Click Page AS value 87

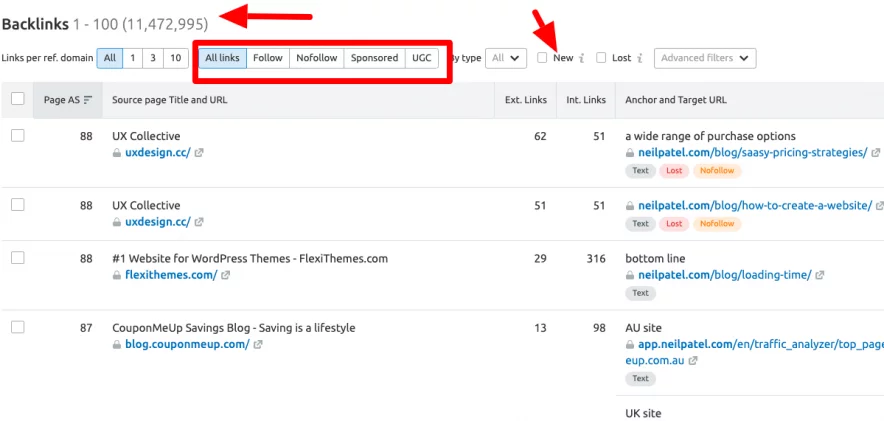click(x=86, y=328)
